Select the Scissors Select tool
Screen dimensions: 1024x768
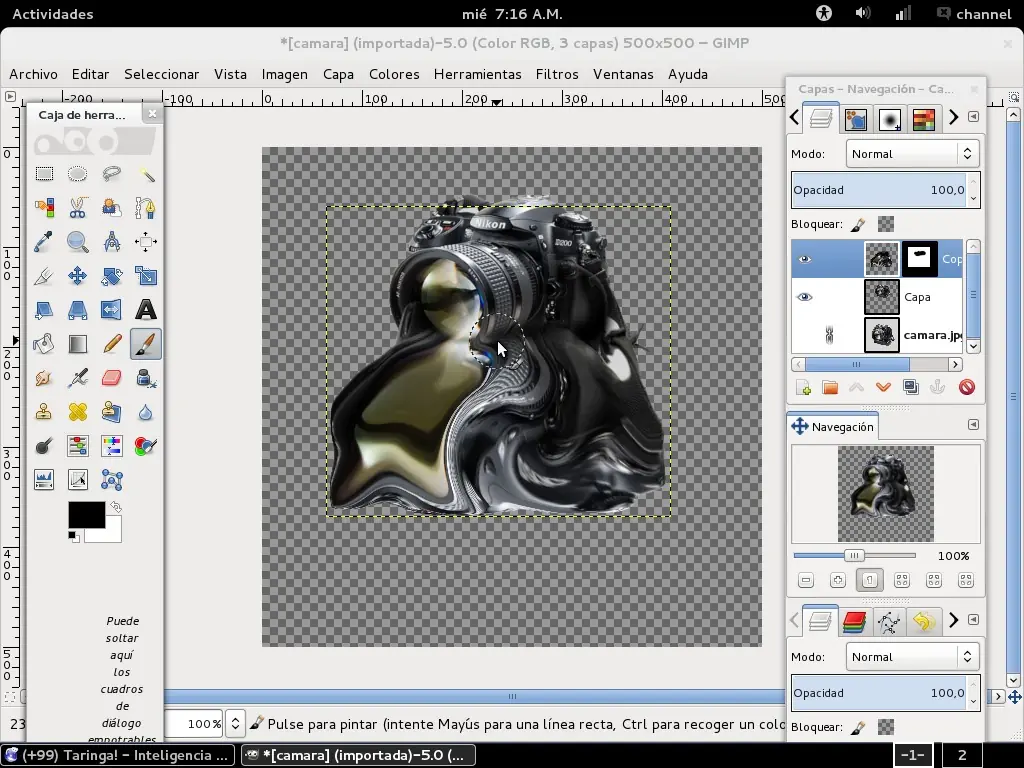(x=78, y=208)
